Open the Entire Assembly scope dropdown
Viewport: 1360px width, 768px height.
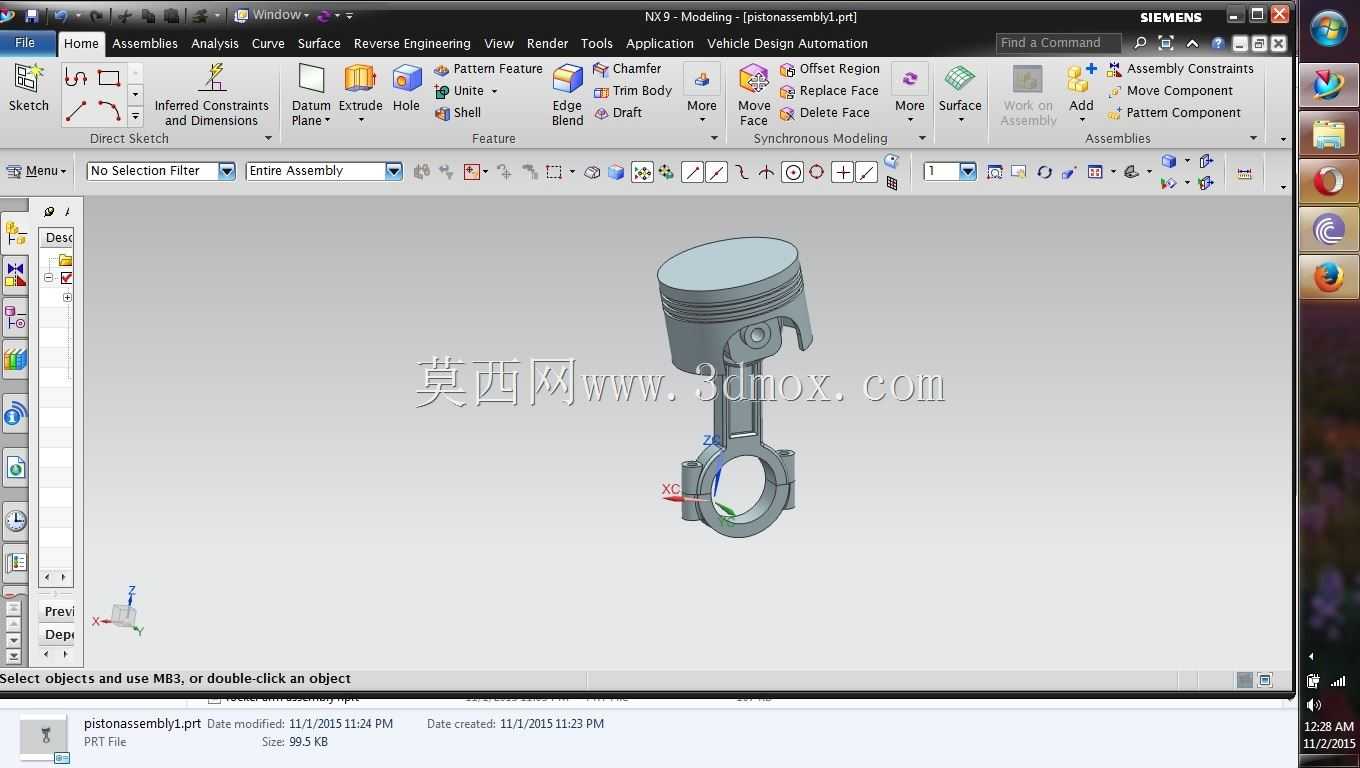click(393, 171)
